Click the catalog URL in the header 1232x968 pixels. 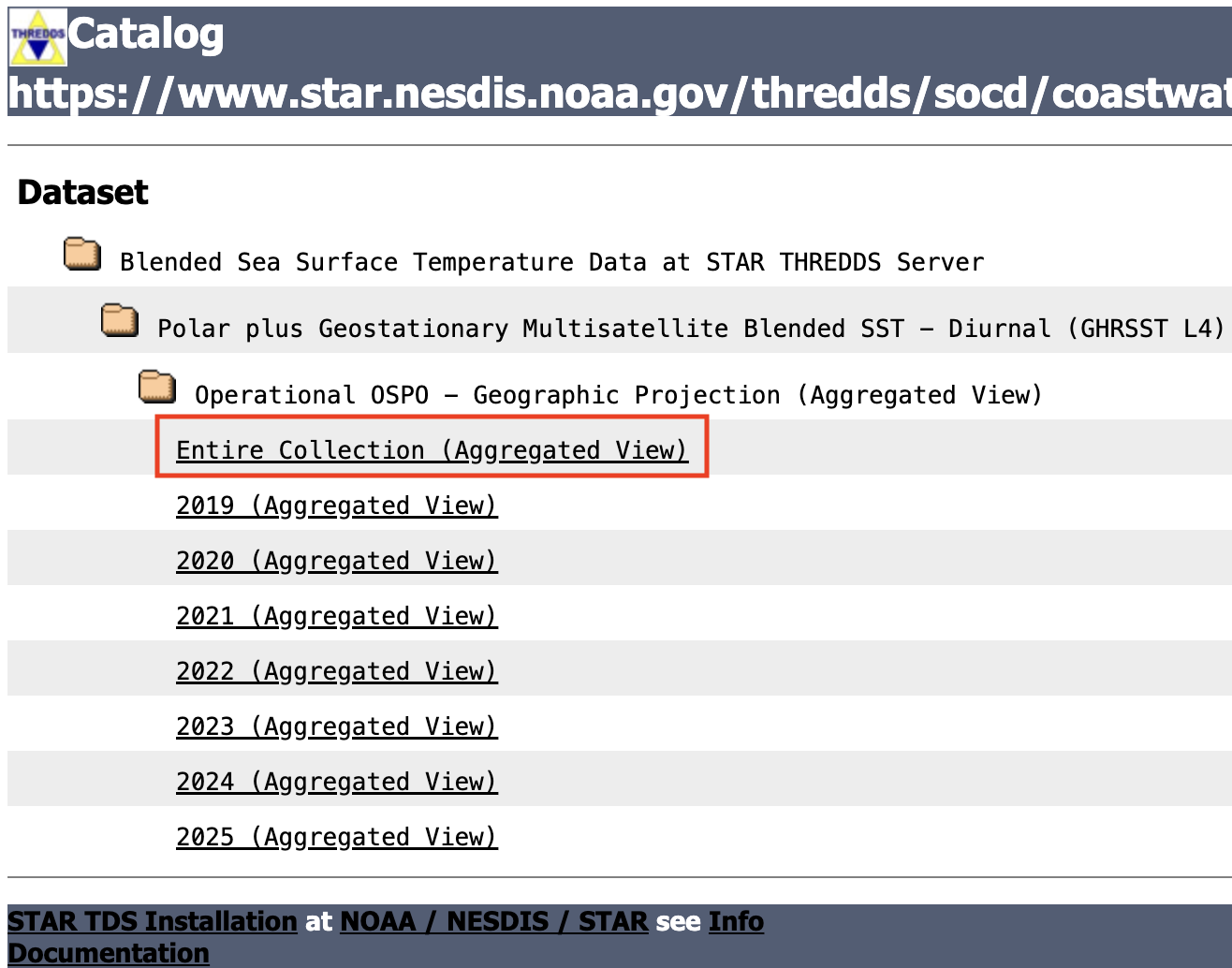(620, 93)
